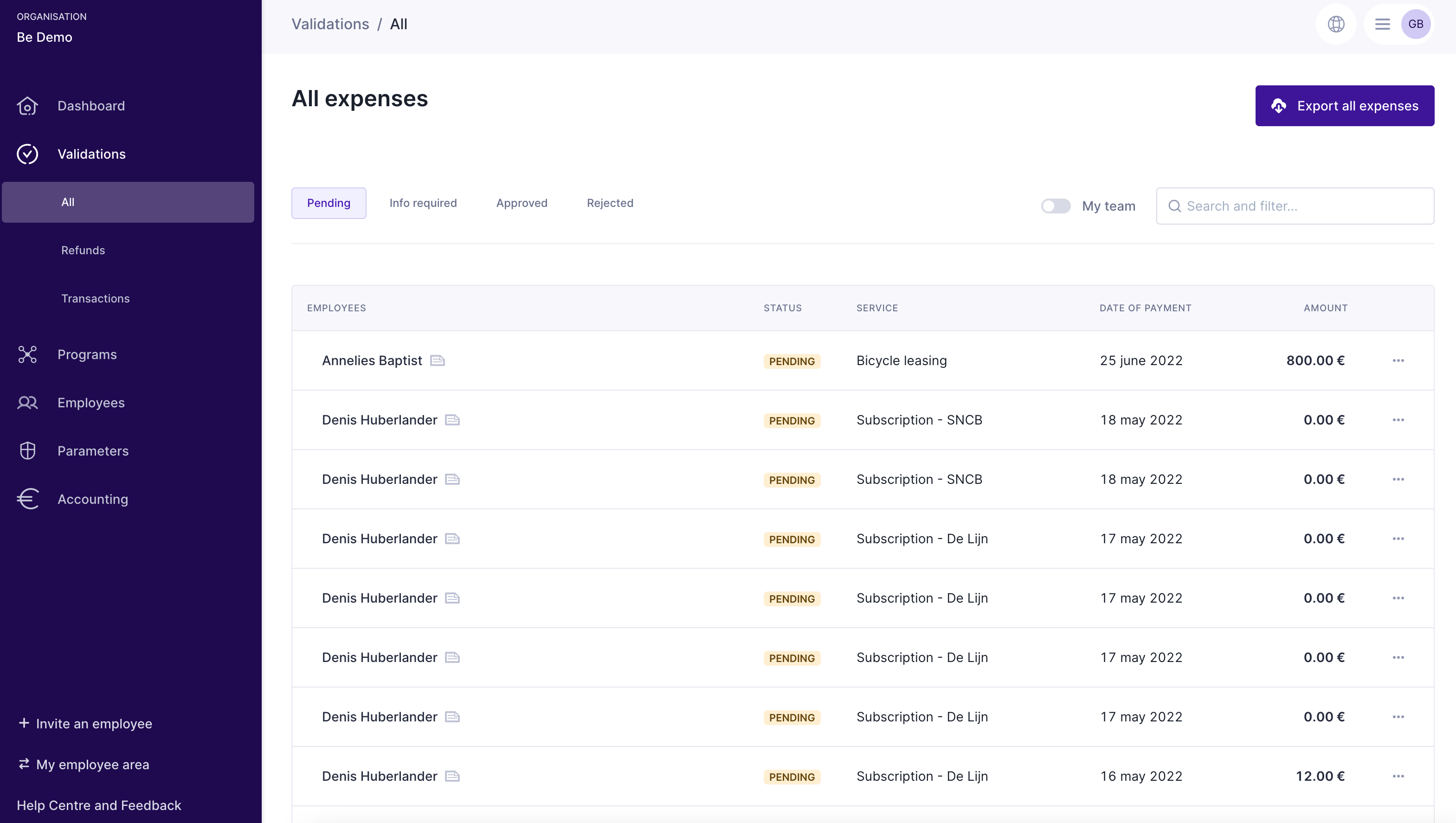Screen dimensions: 1456x823
Task: Select the Info required tab
Action: pos(423,203)
